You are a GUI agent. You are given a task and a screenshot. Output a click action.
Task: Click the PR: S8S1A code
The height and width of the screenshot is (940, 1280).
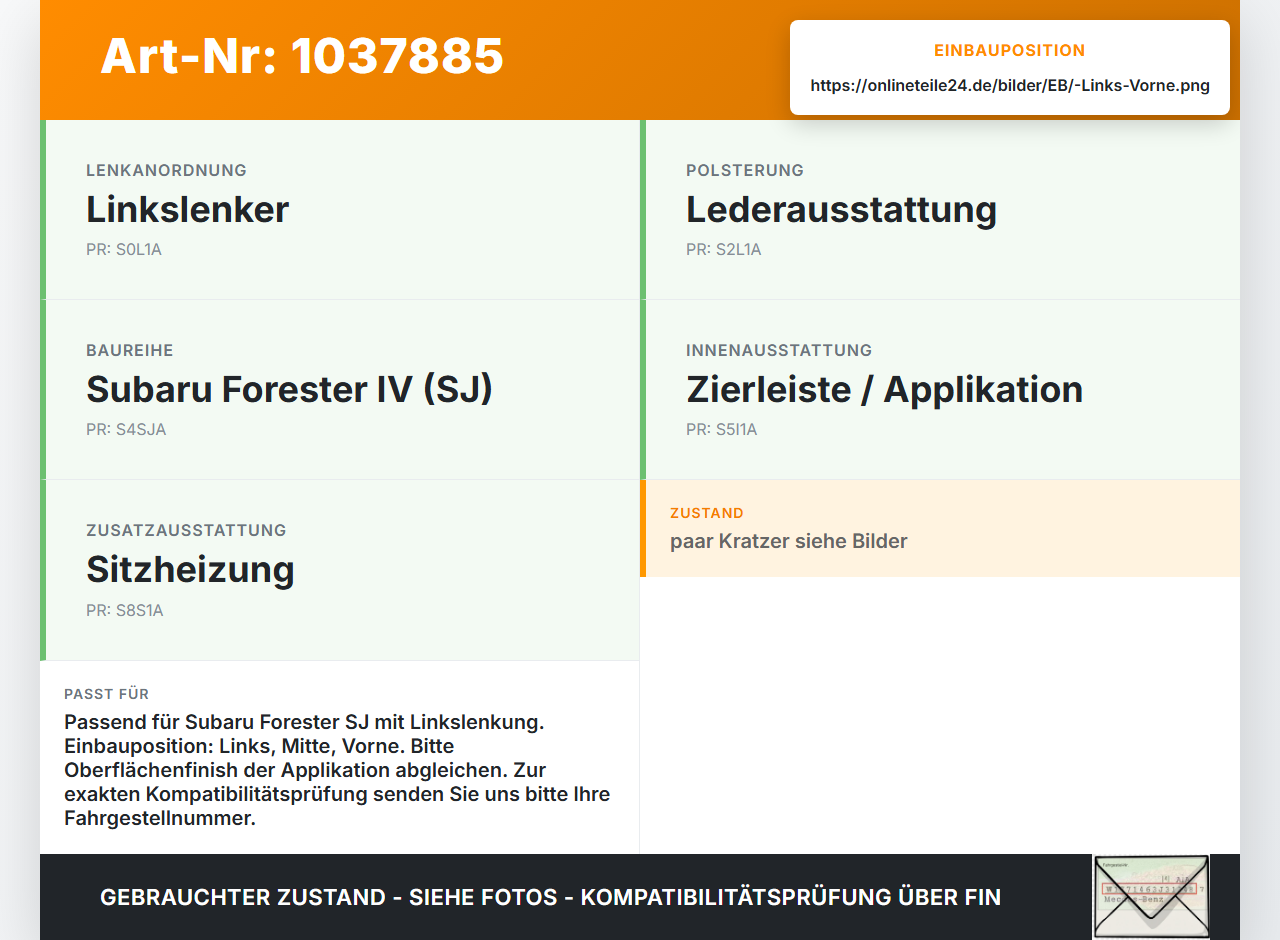pyautogui.click(x=125, y=610)
